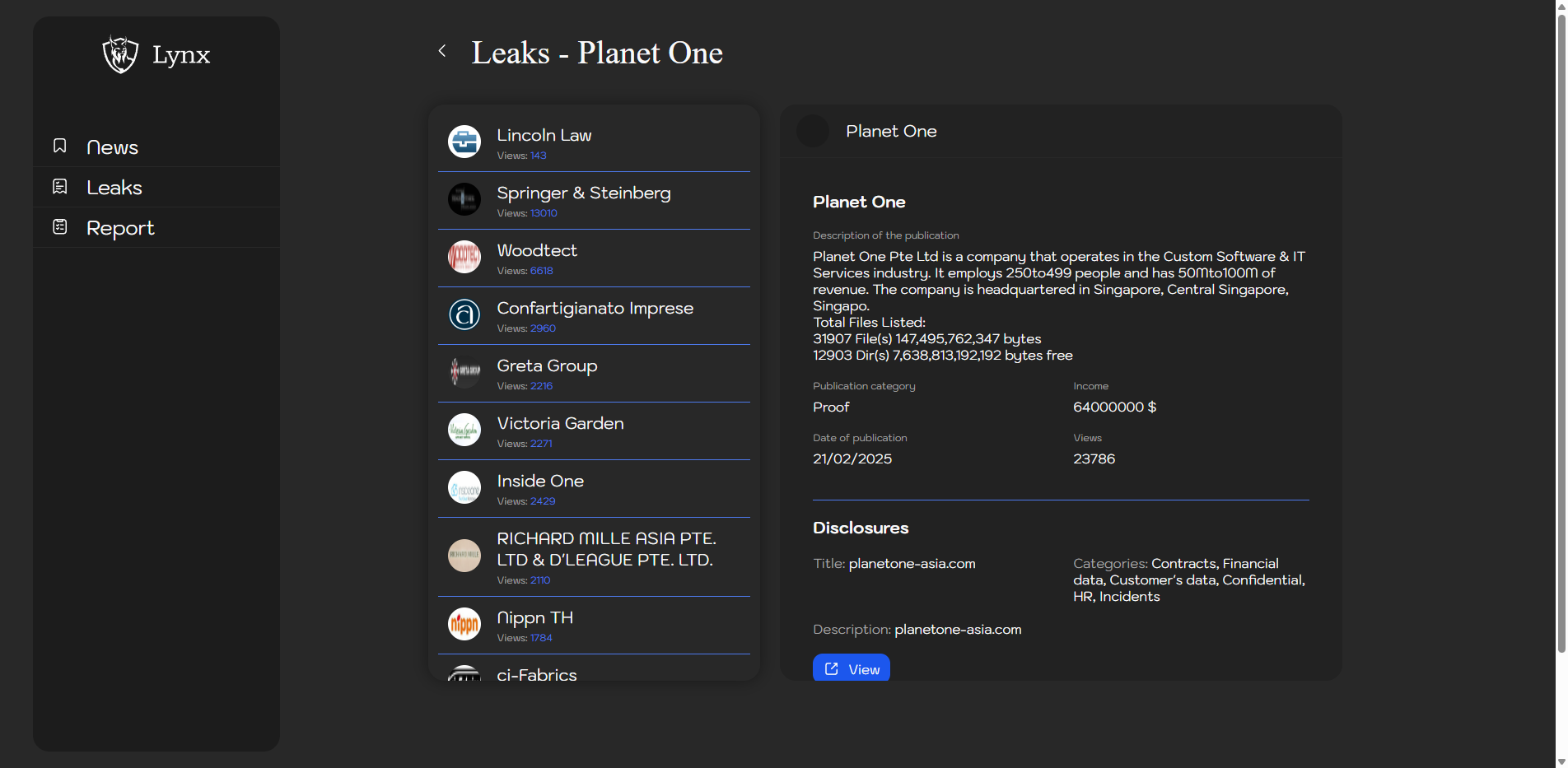Select the RICHARD MILLE ASIA PTE. LTD entry
This screenshot has height=768, width=1568.
point(606,549)
